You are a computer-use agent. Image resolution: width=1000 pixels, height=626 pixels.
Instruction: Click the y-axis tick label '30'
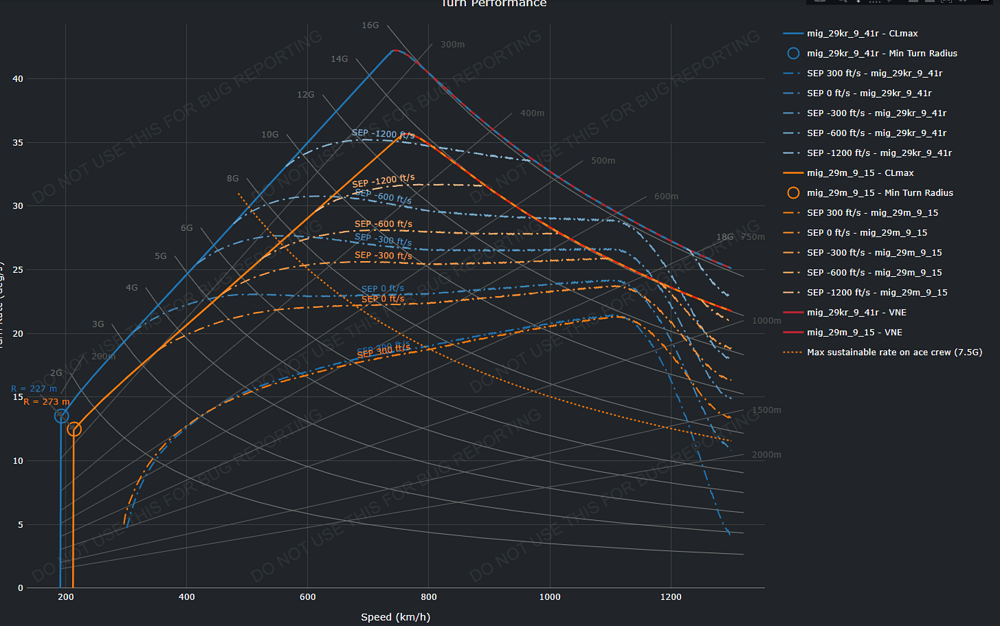click(x=18, y=206)
